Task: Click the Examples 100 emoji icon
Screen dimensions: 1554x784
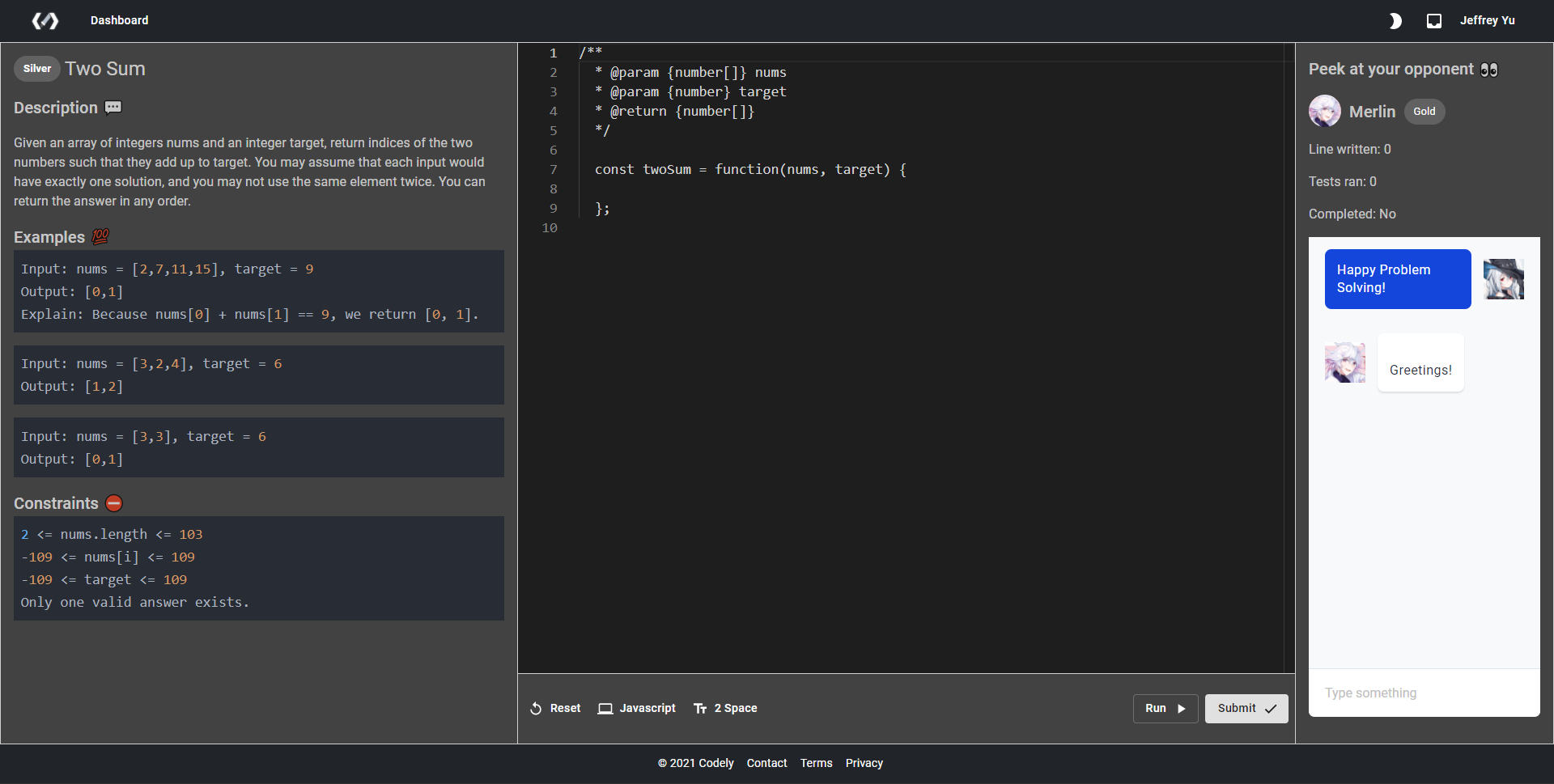Action: (100, 237)
